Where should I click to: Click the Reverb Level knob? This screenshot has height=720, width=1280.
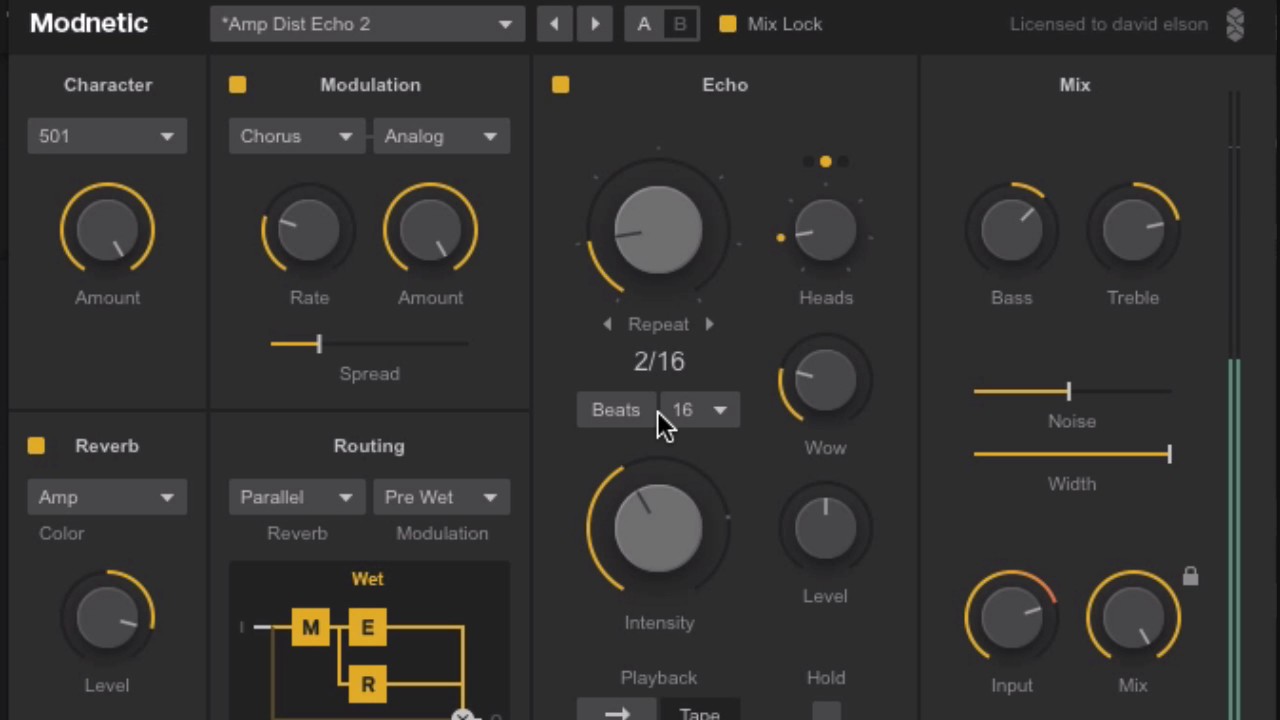(x=107, y=617)
